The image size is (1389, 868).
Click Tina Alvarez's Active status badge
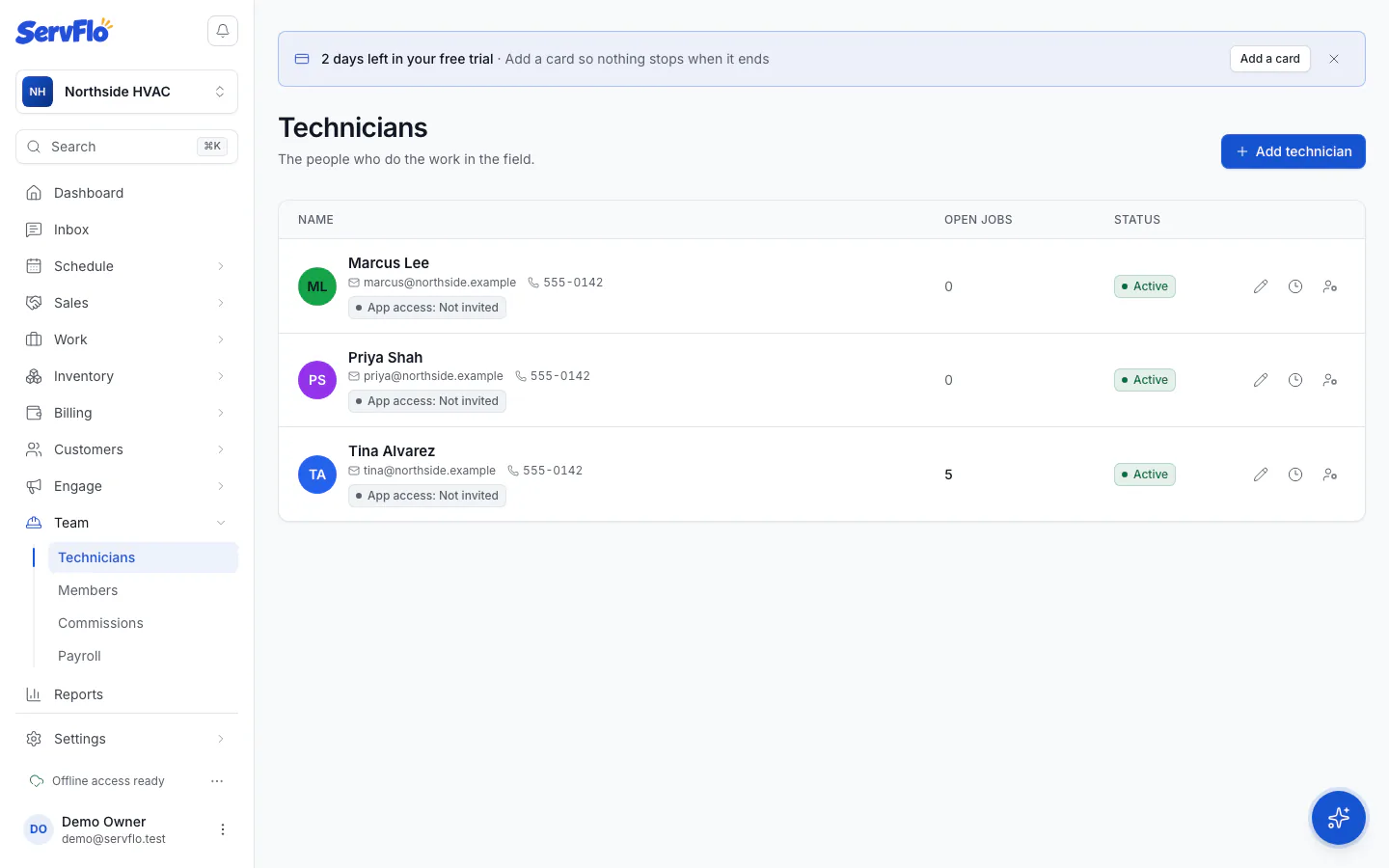tap(1145, 475)
